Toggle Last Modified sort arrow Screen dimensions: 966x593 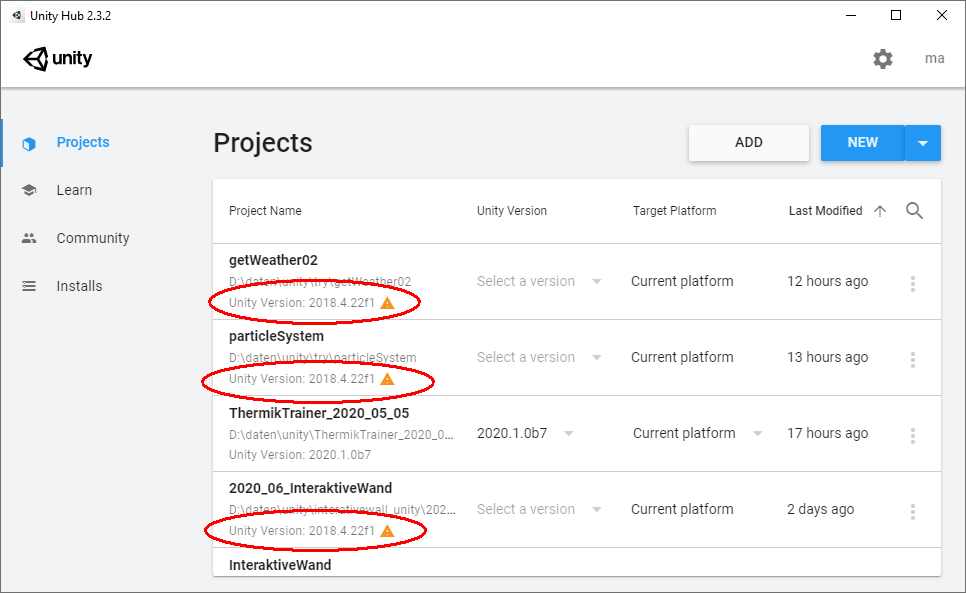(880, 211)
